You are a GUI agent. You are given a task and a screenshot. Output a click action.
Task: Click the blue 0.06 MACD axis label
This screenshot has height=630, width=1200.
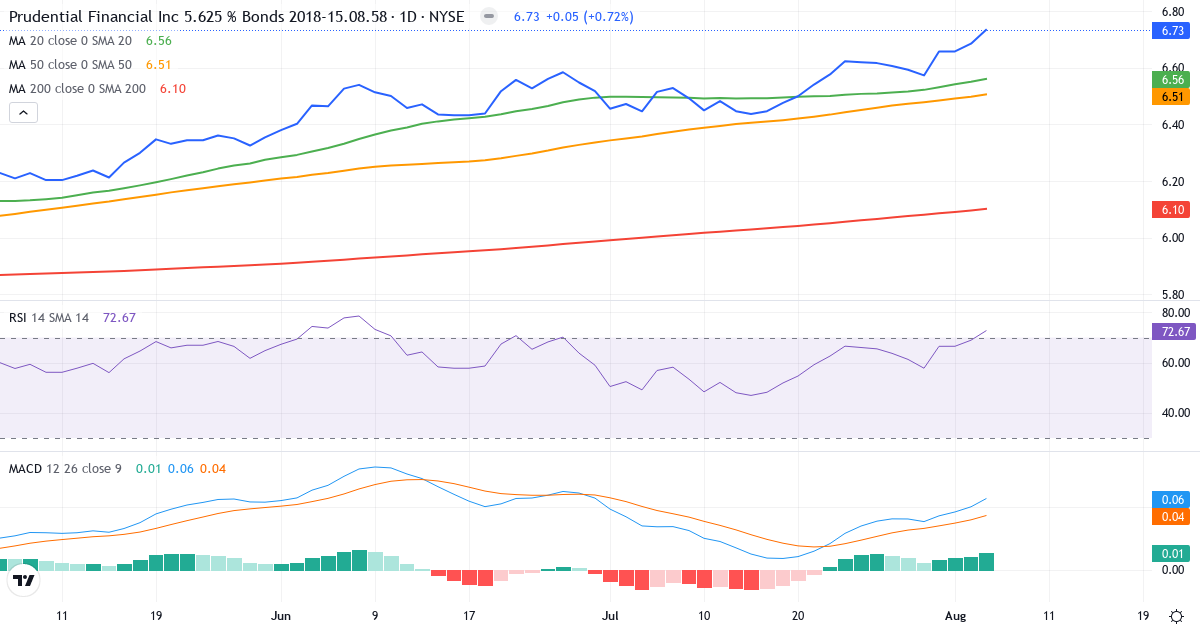click(1173, 499)
